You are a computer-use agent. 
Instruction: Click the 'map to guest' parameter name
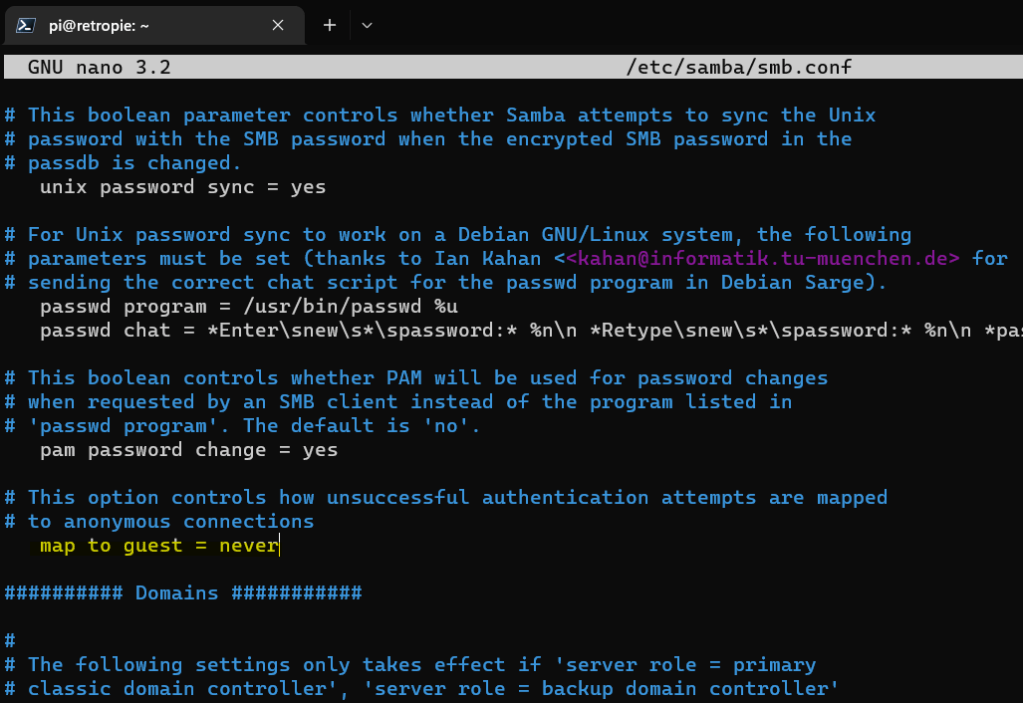(105, 546)
